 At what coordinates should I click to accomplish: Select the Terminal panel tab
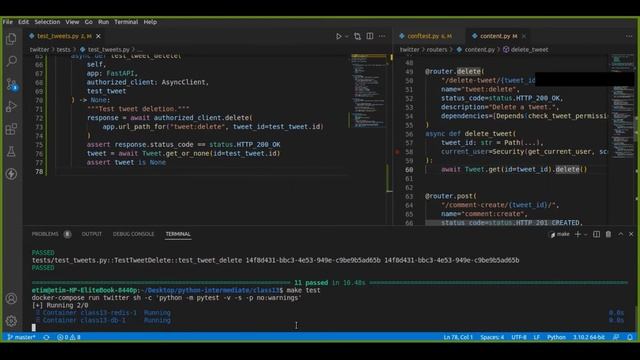click(178, 234)
